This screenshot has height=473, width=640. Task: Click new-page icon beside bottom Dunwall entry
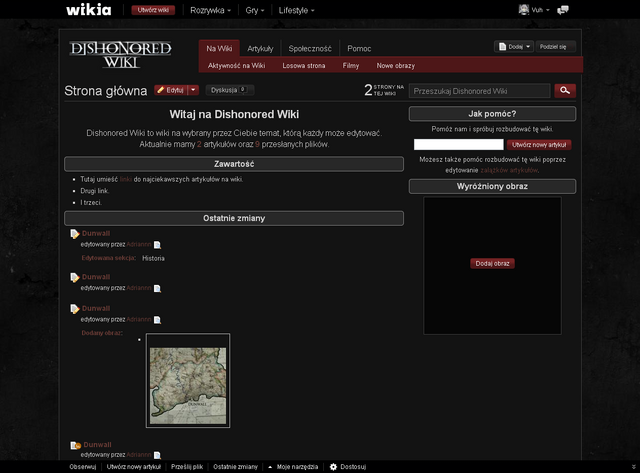[x=76, y=445]
